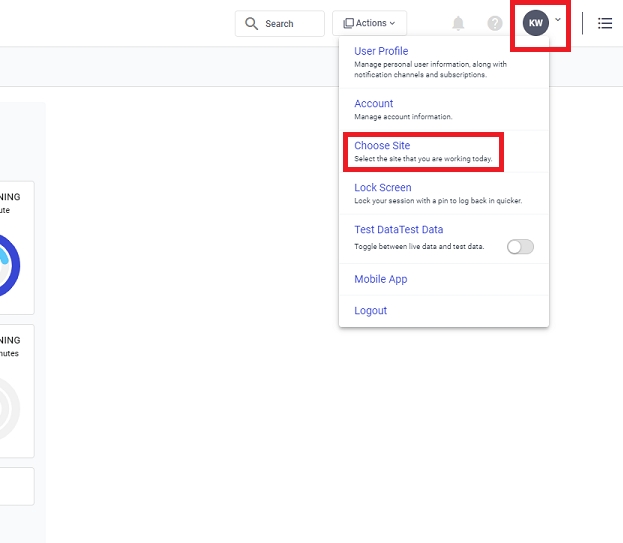
Task: Open the Account menu item
Action: click(374, 104)
